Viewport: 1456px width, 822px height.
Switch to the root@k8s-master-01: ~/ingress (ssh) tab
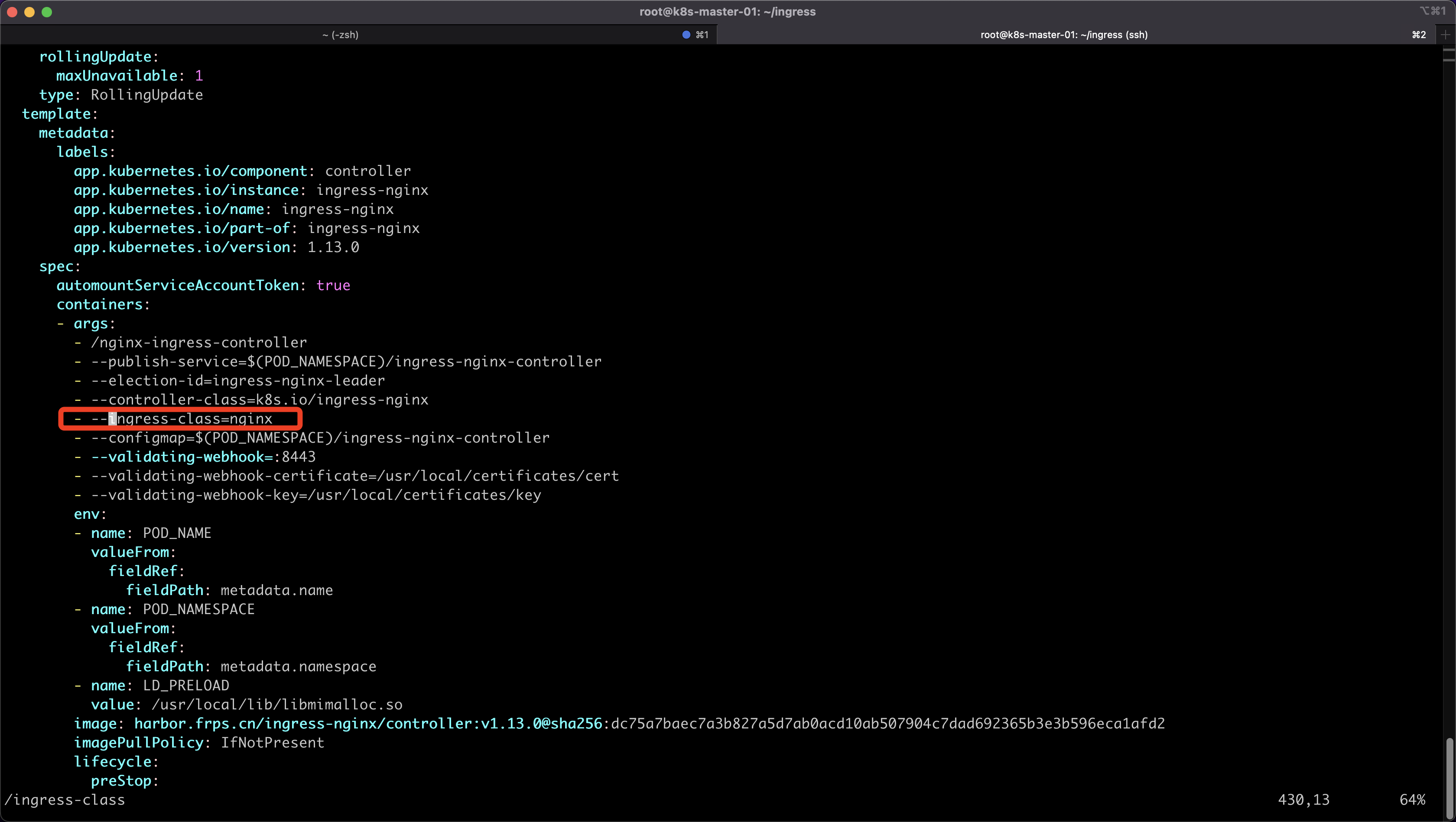[x=1063, y=35]
